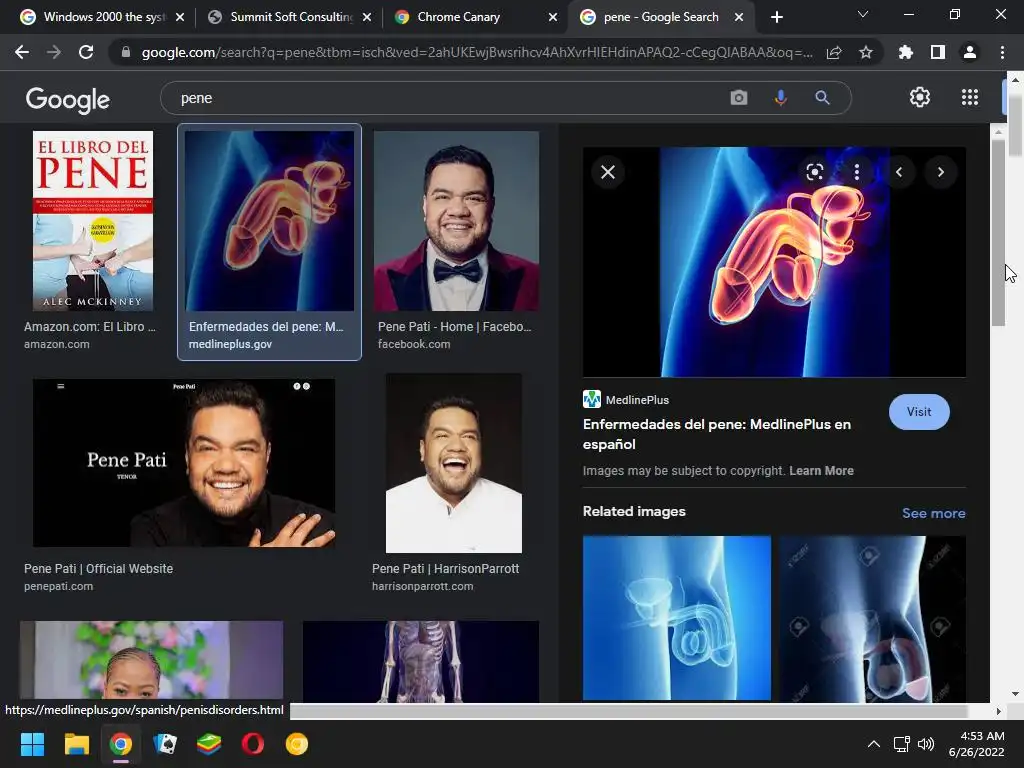
Task: Submit search with the magnifier icon
Action: pyautogui.click(x=822, y=98)
